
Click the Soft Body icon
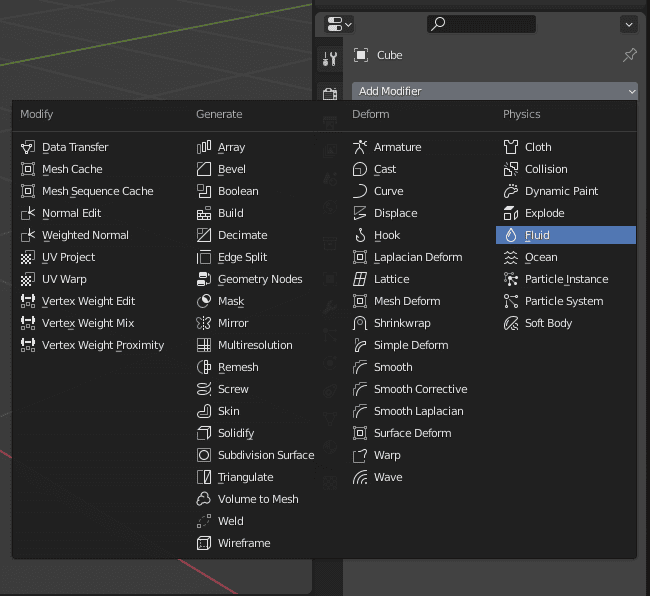tap(511, 323)
